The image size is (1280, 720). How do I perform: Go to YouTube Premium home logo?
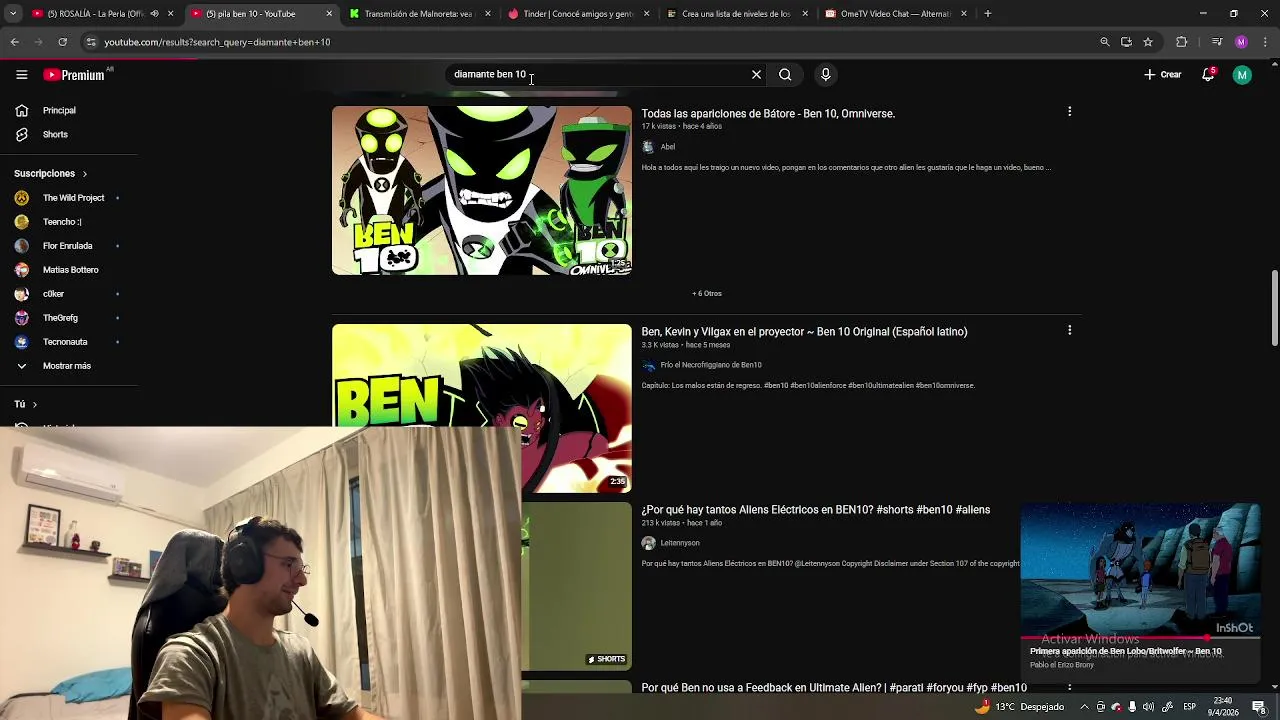point(74,75)
